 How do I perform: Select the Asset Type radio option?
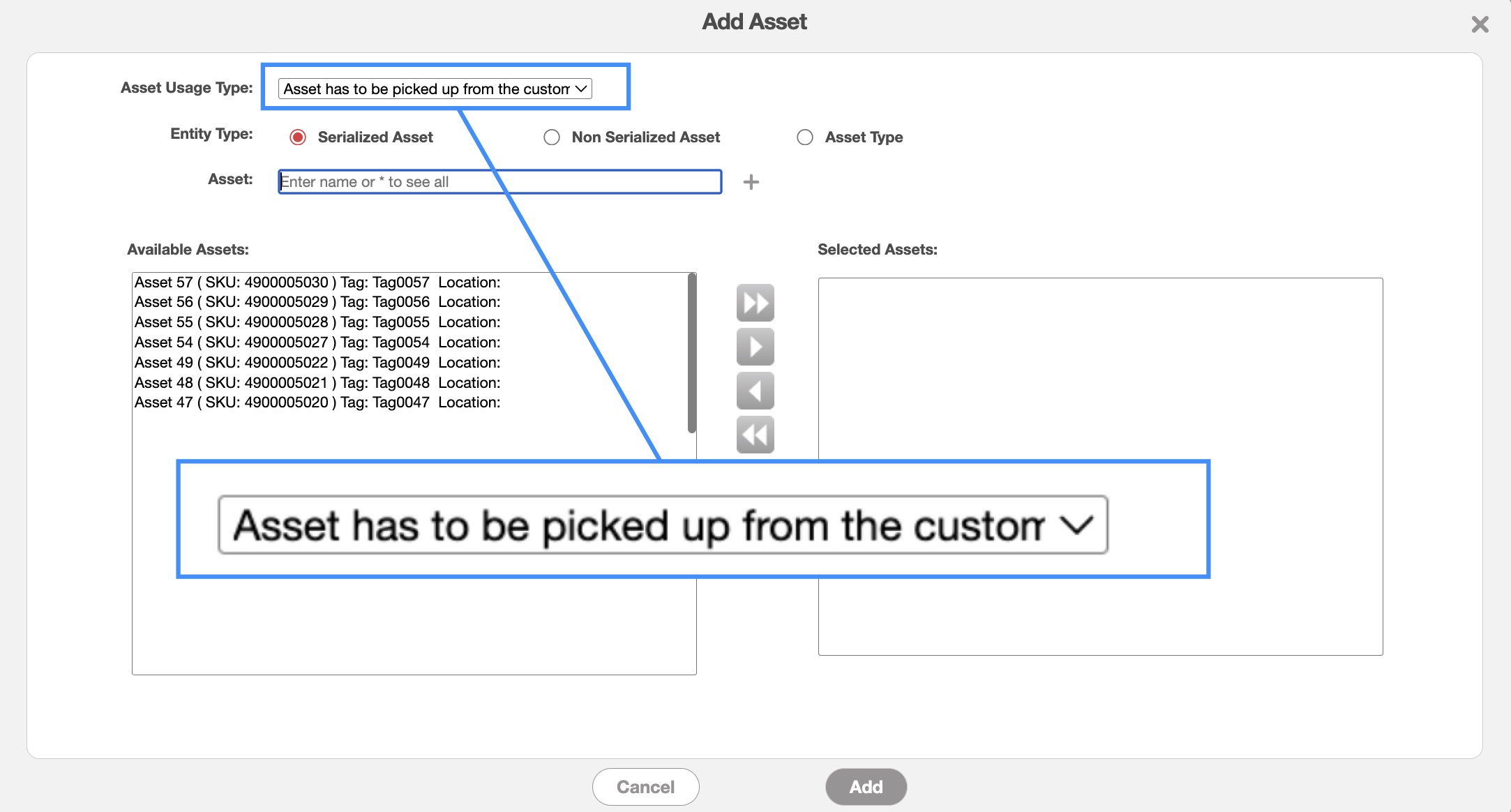805,137
